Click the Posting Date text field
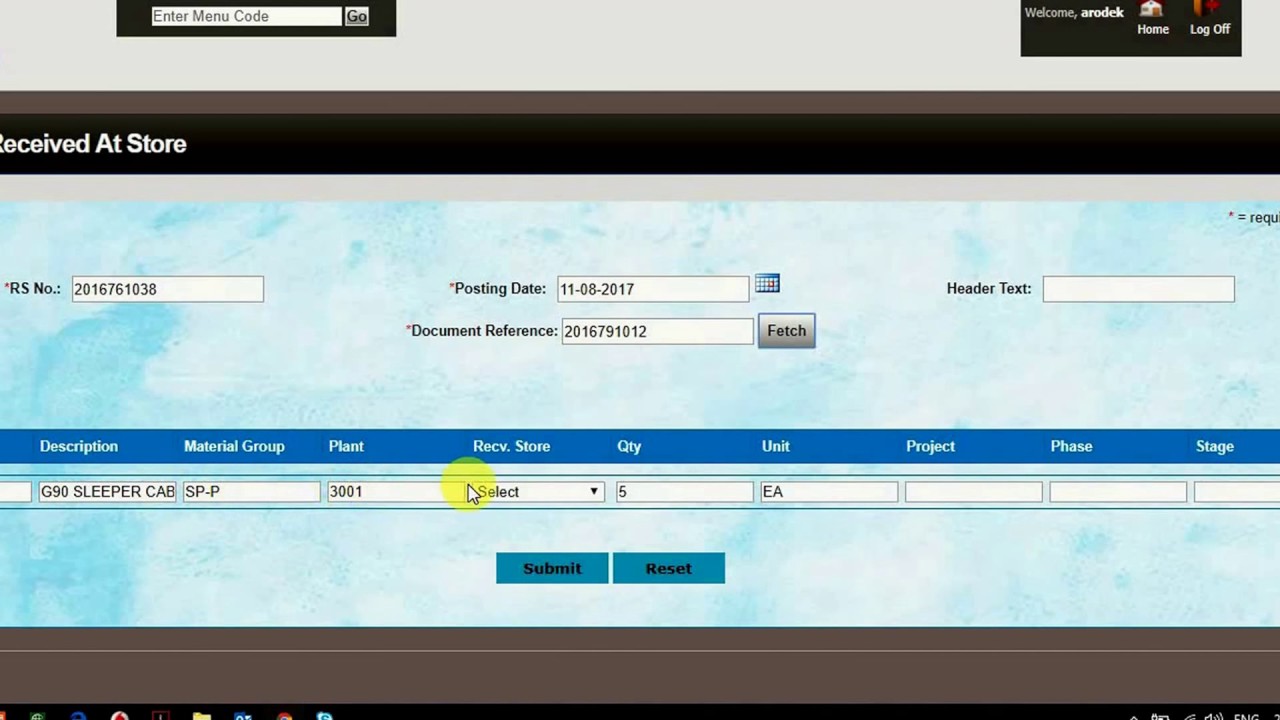This screenshot has width=1280, height=720. tap(652, 289)
